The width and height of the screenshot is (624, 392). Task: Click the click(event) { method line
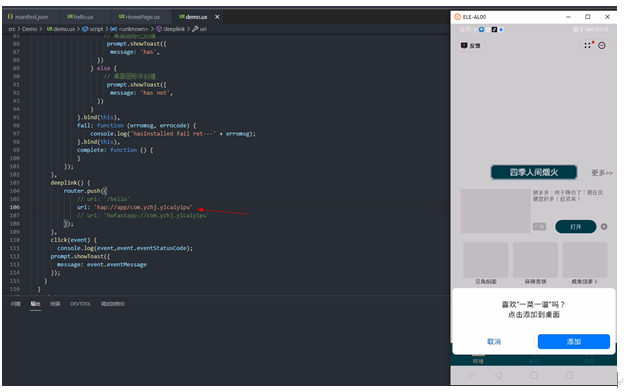pos(74,240)
